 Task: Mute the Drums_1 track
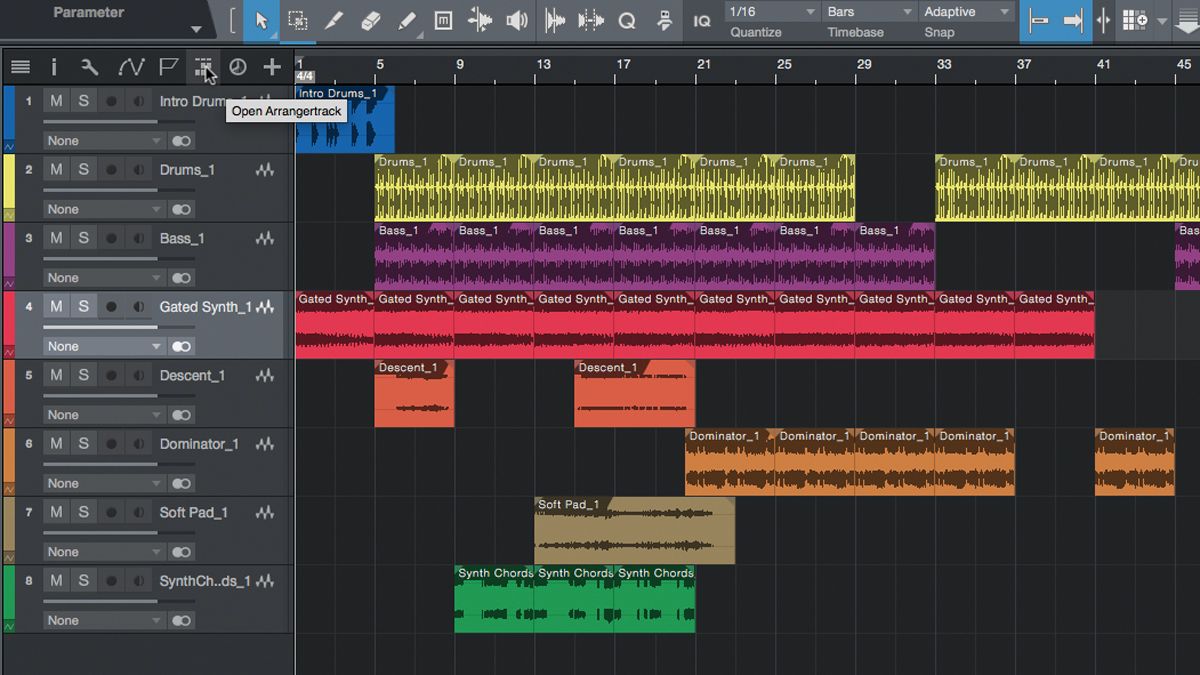click(x=56, y=169)
